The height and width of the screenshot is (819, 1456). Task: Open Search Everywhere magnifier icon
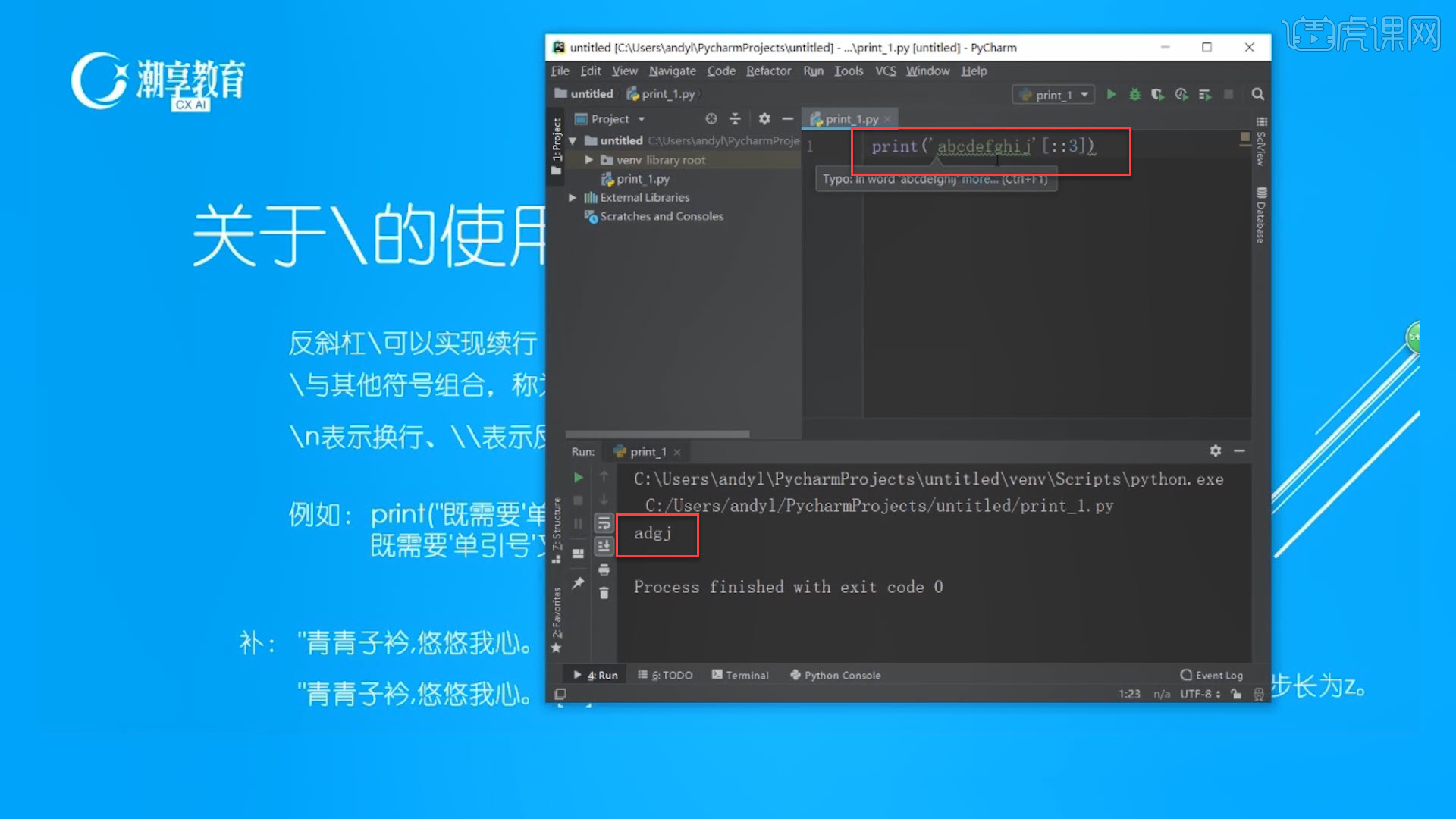click(1258, 94)
